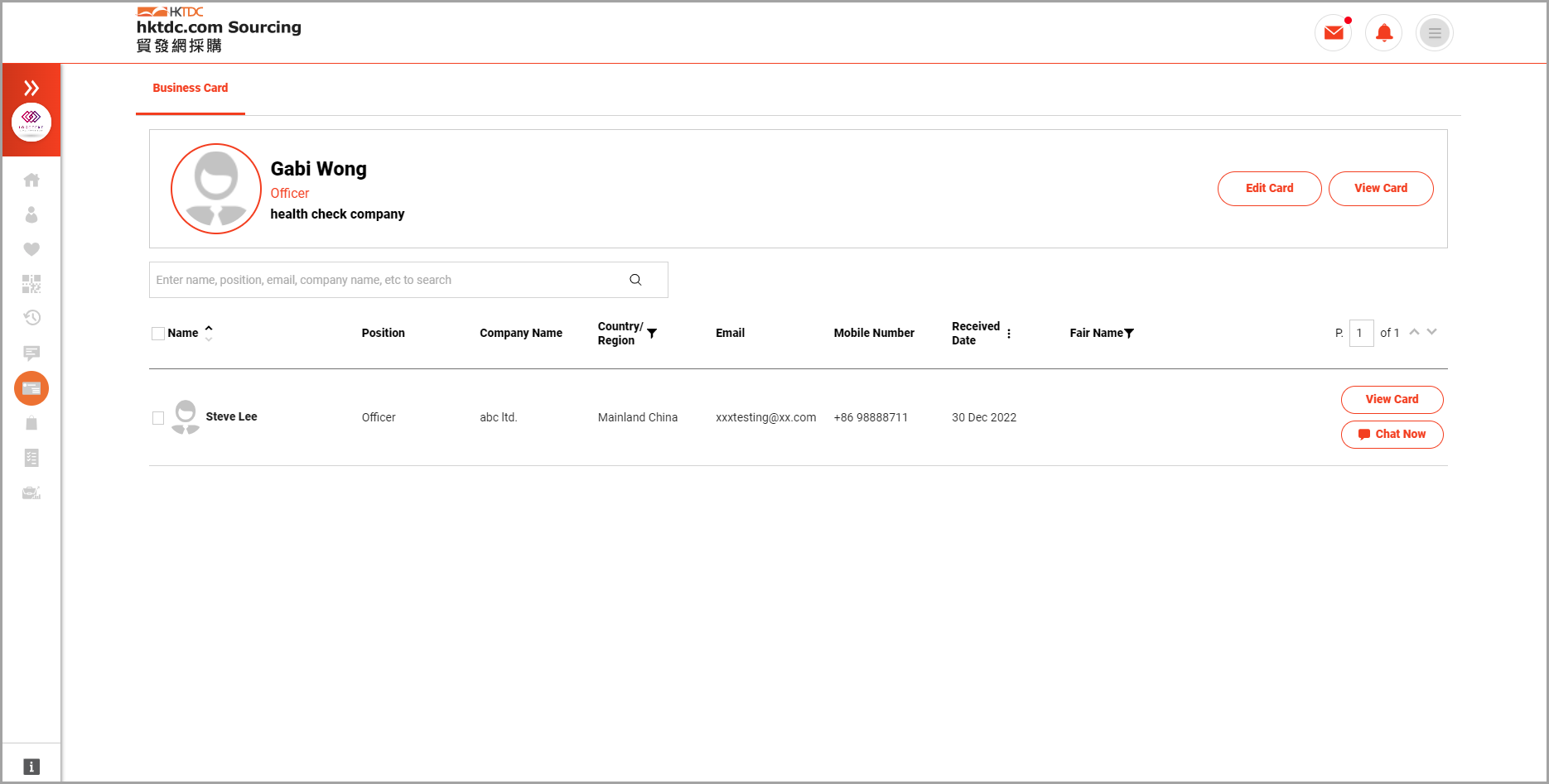Open the Fair Name filter
Image resolution: width=1549 pixels, height=784 pixels.
1129,334
